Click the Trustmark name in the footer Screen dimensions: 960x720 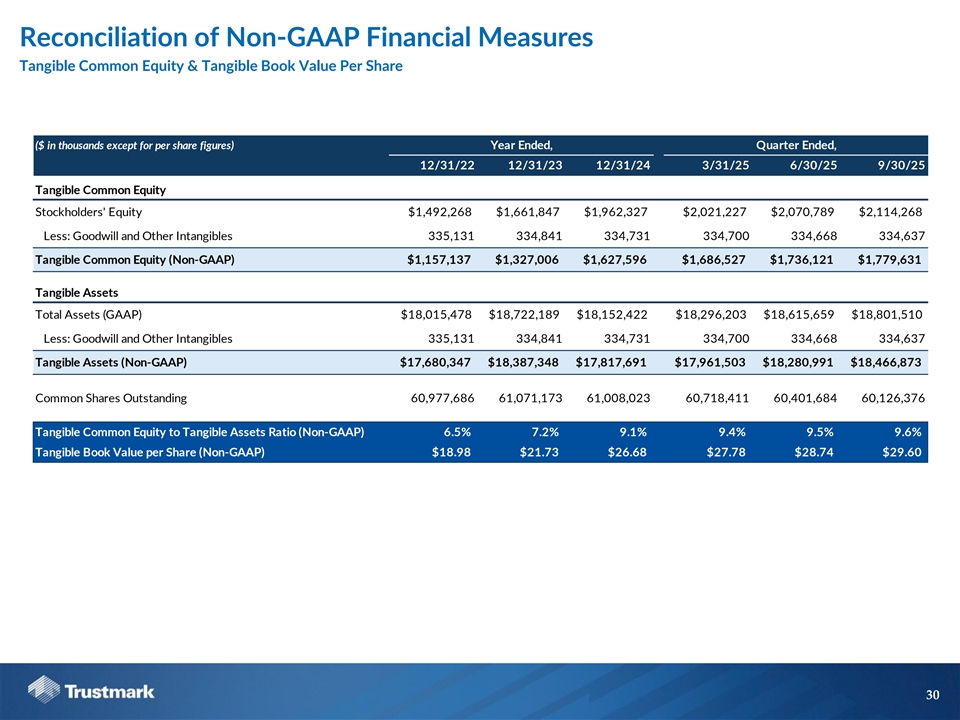click(108, 691)
